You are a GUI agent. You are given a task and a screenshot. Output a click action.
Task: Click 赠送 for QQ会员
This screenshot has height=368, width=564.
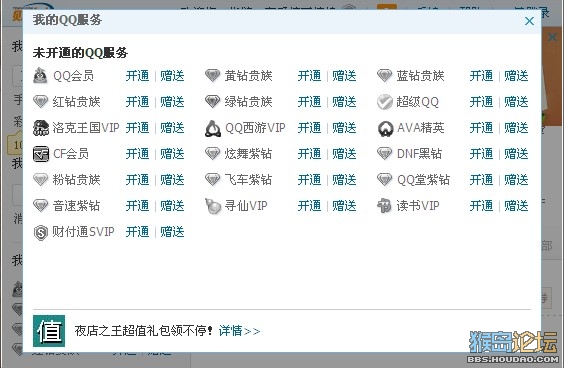click(x=172, y=76)
